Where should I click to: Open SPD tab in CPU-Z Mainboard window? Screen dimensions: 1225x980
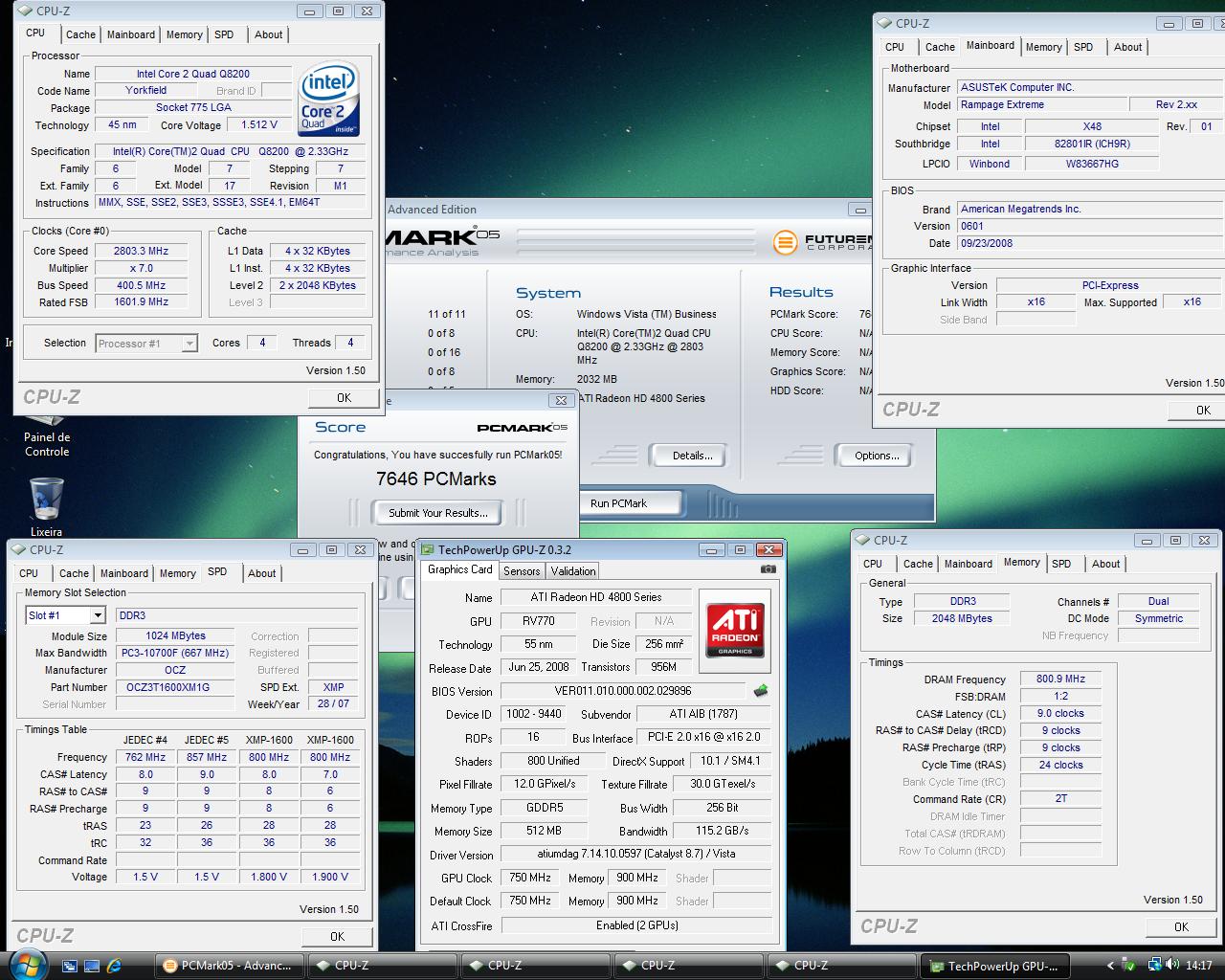click(1083, 47)
